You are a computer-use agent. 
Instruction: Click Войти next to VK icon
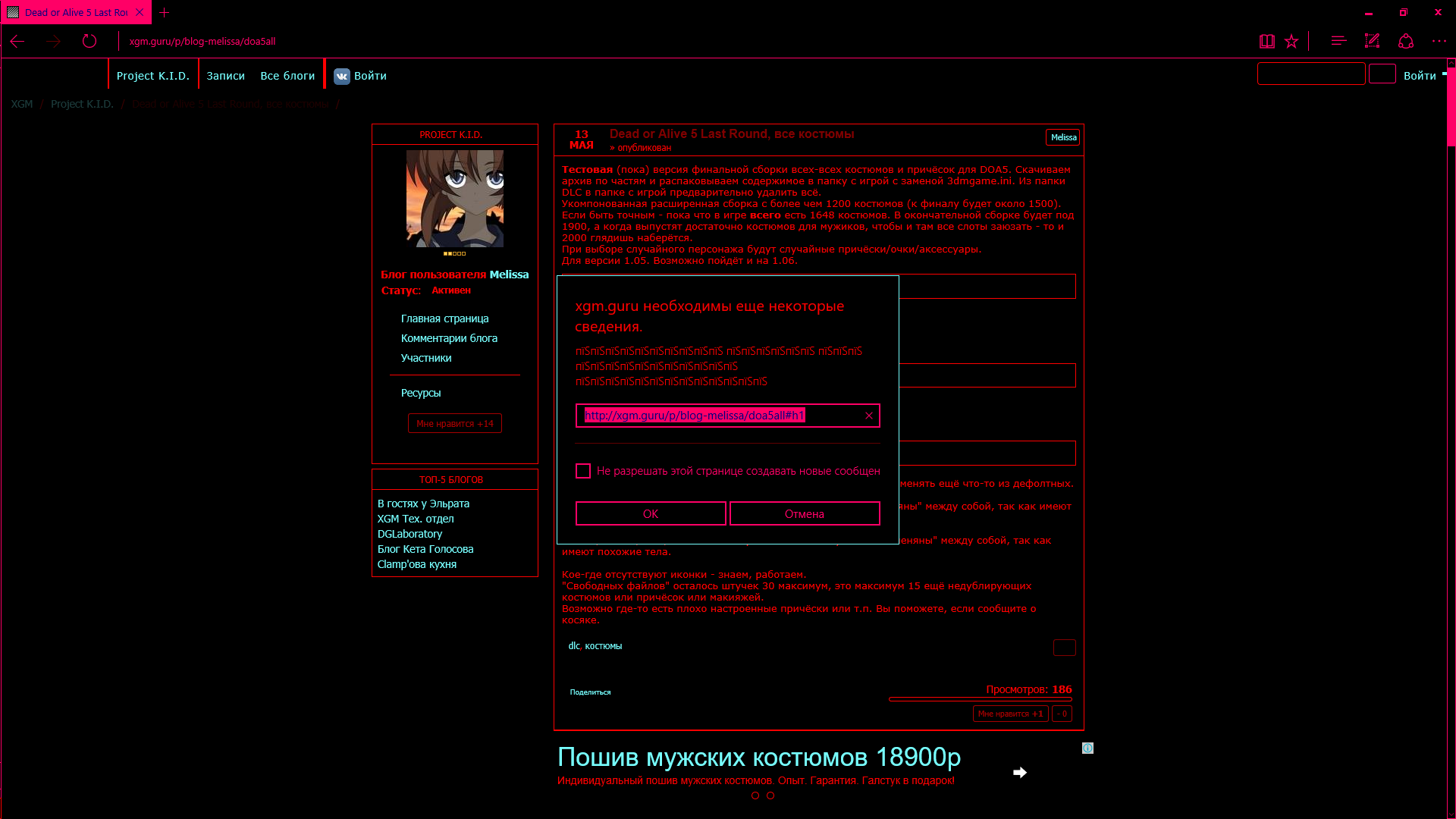click(x=370, y=76)
